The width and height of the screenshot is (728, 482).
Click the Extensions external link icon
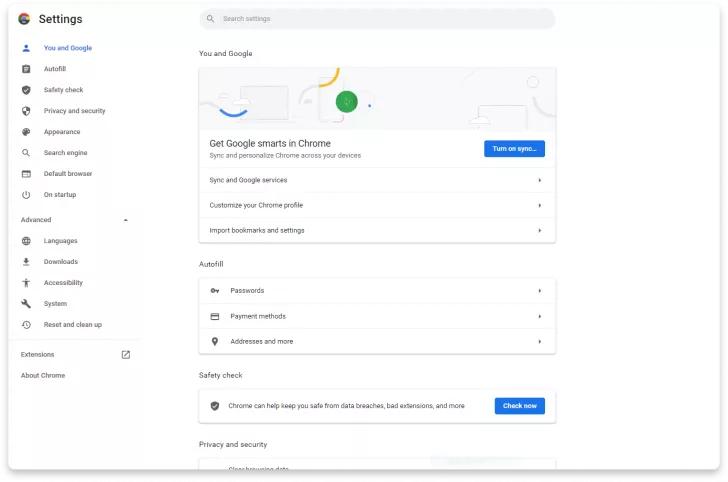coord(126,355)
